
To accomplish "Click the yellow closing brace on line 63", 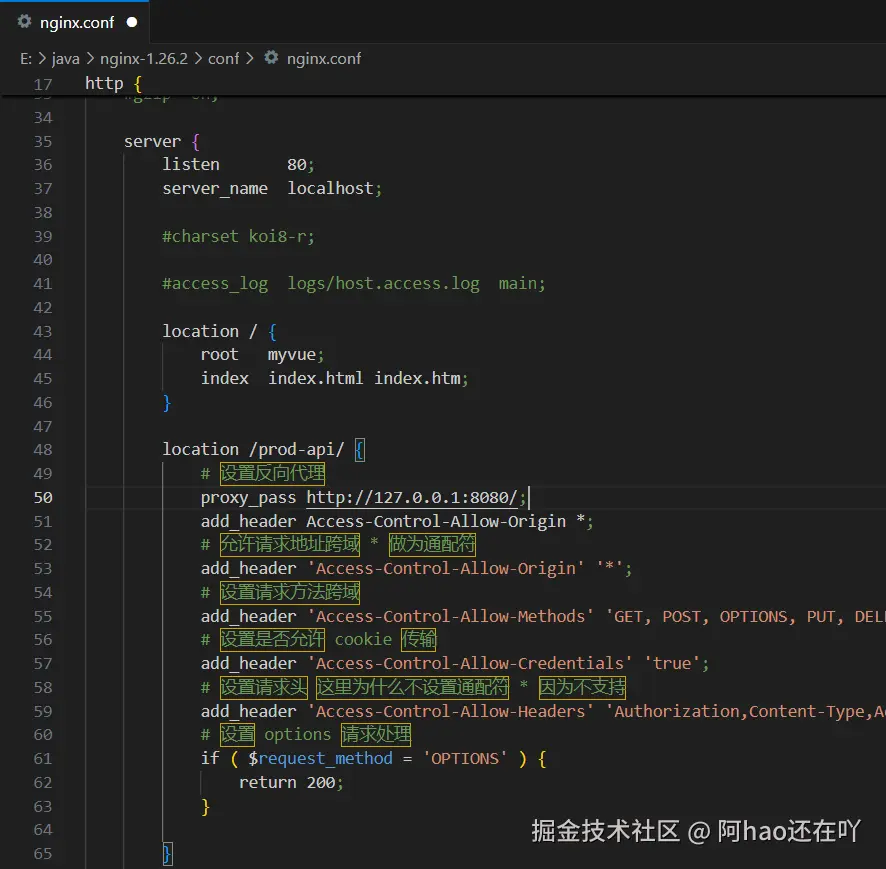I will click(x=205, y=807).
